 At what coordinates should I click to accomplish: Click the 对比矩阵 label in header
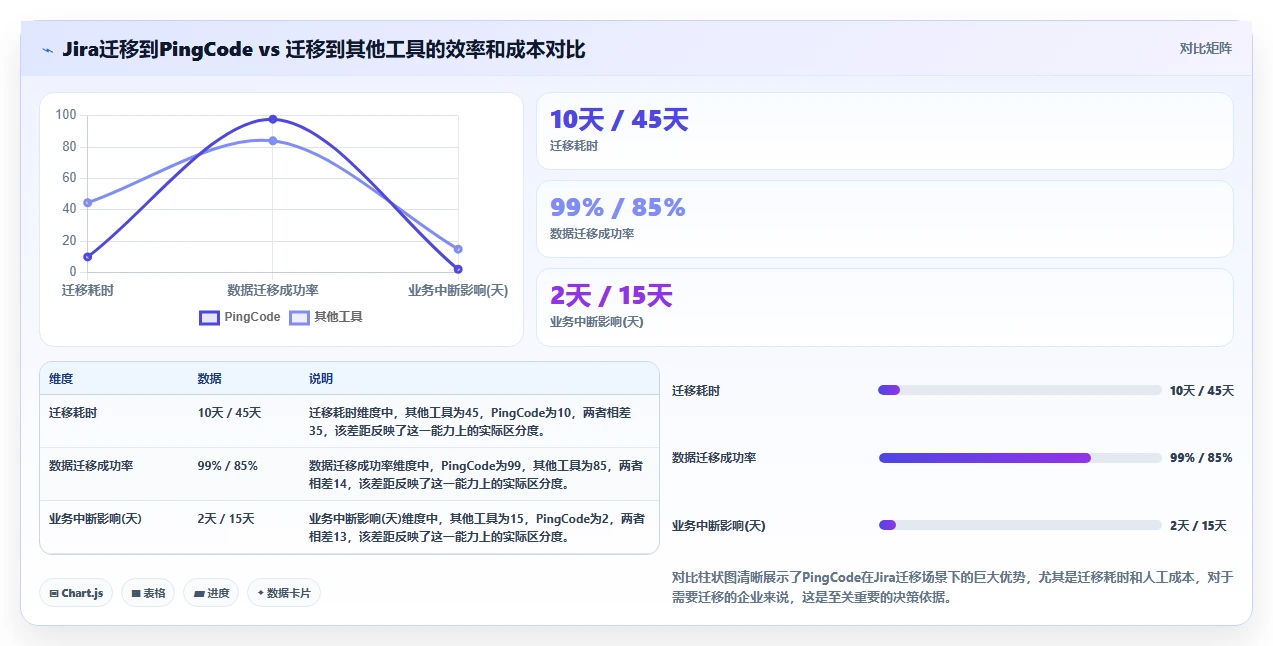[x=1205, y=48]
